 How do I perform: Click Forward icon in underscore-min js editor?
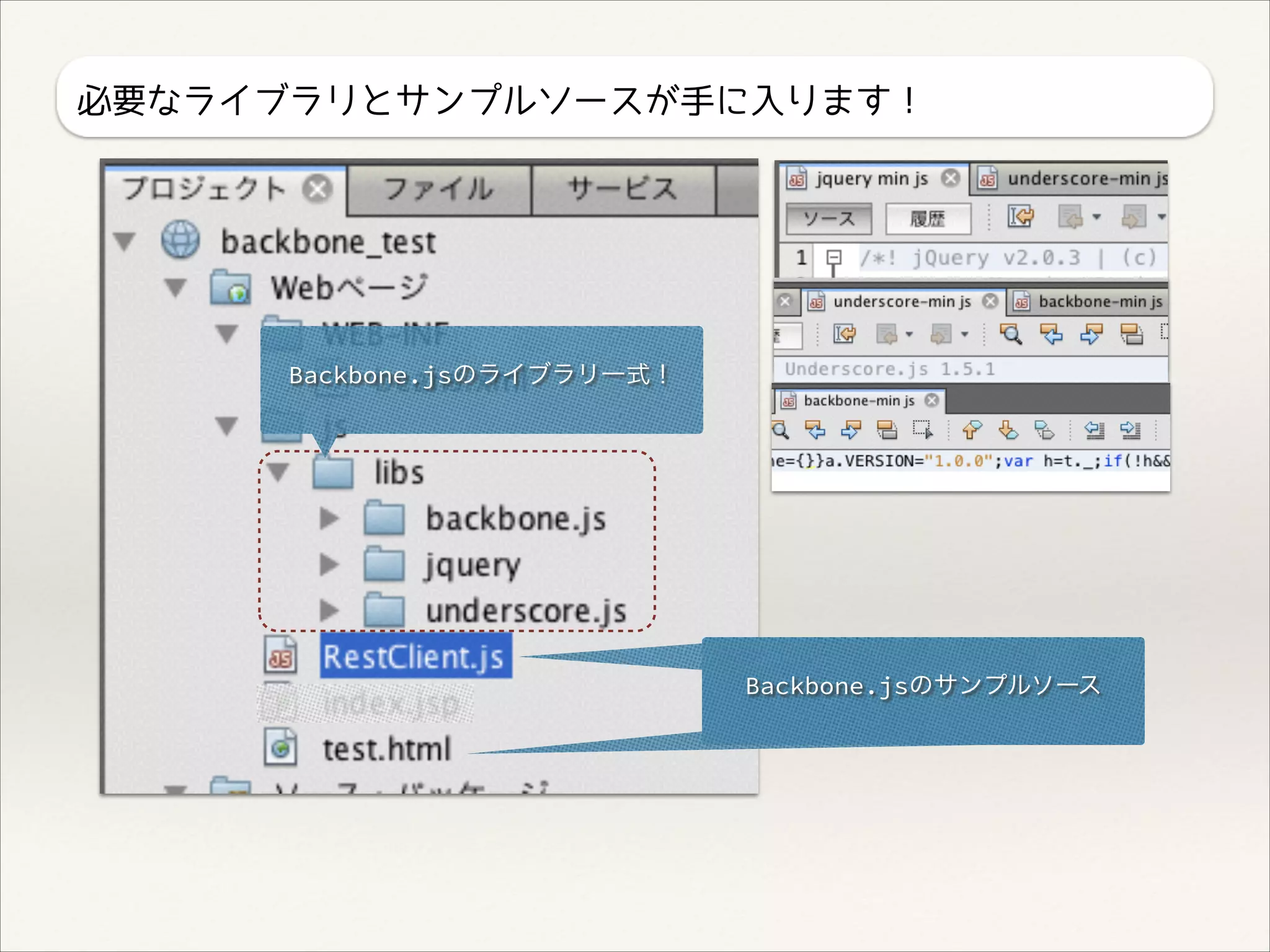pyautogui.click(x=941, y=334)
